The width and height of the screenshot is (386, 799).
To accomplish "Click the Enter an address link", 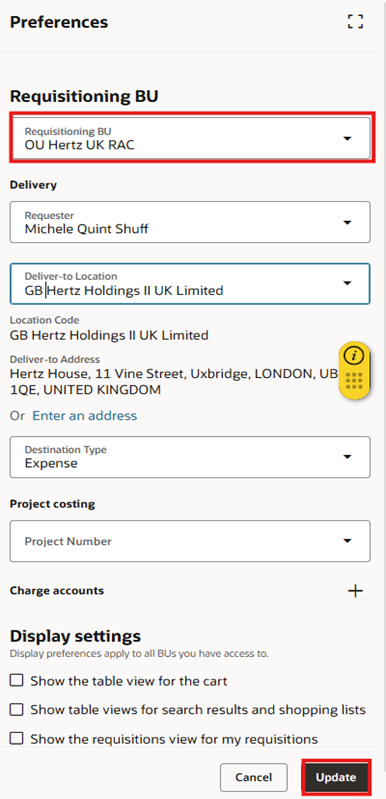I will pyautogui.click(x=85, y=416).
